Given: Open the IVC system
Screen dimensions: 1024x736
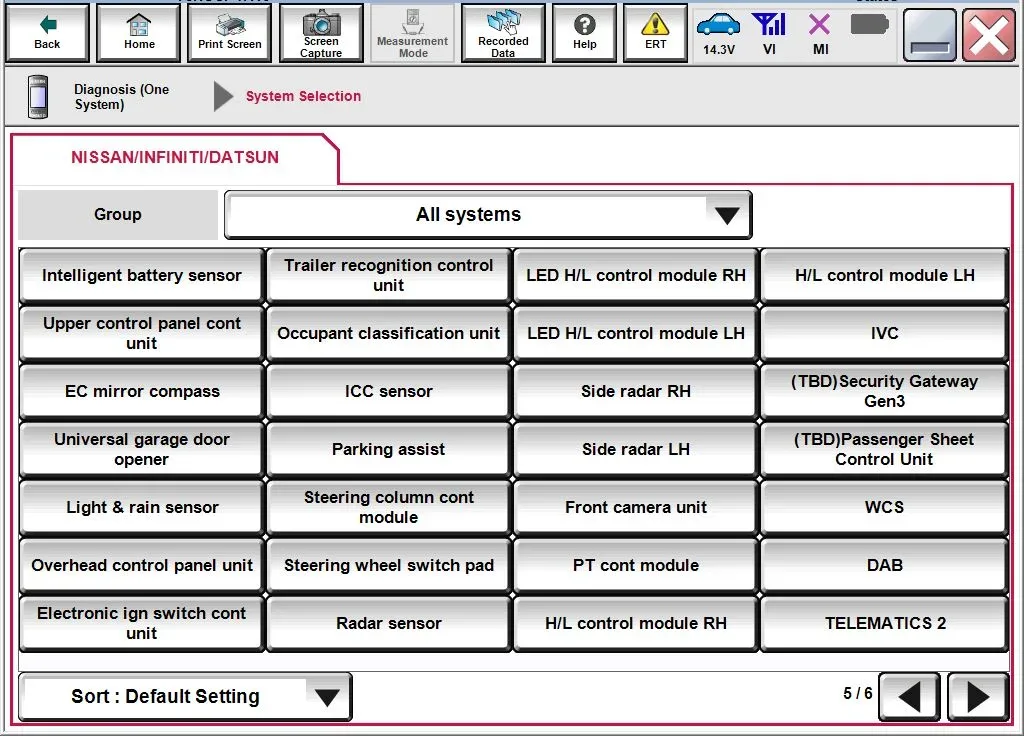Looking at the screenshot, I should click(884, 334).
